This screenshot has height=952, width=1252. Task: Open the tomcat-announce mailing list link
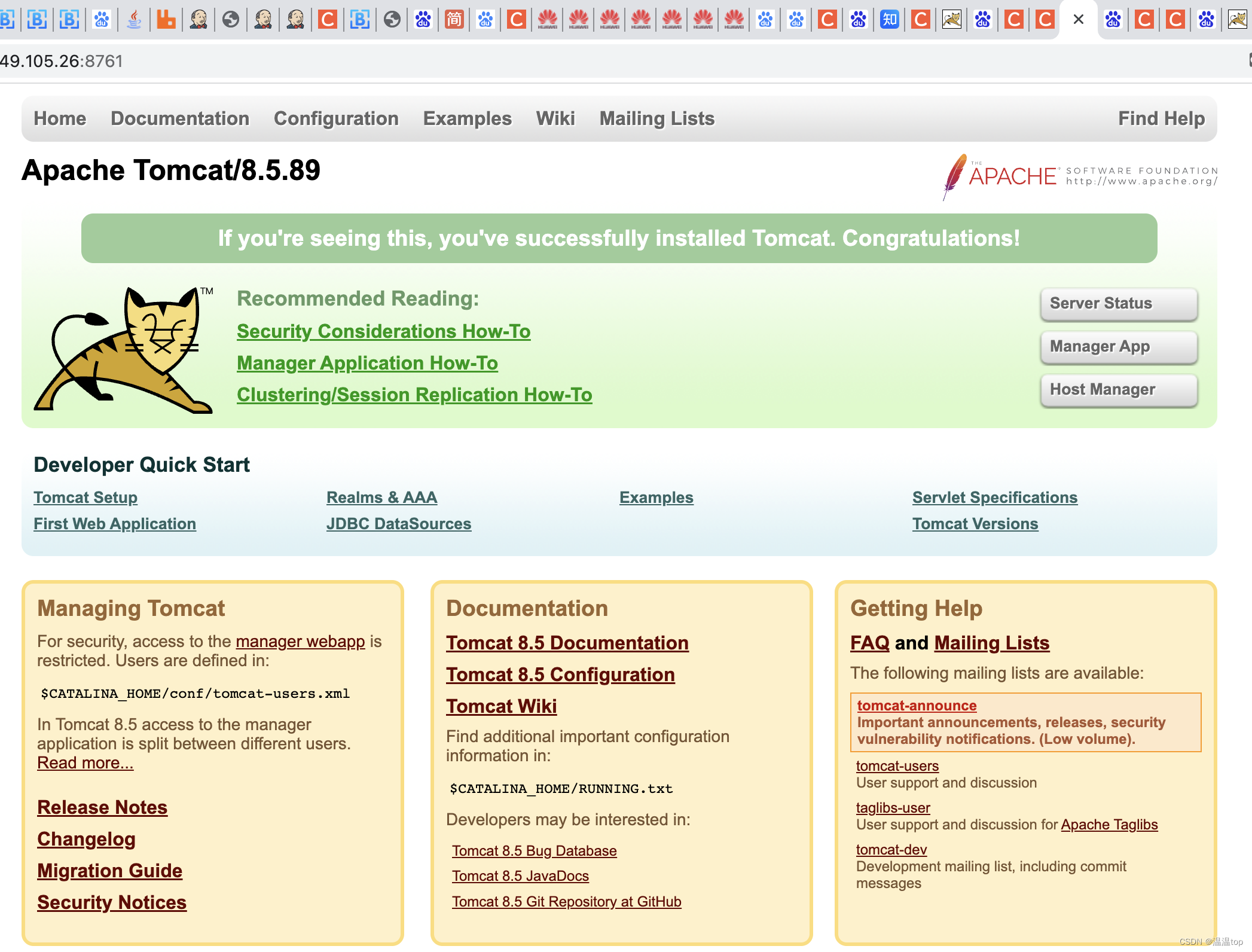[916, 706]
